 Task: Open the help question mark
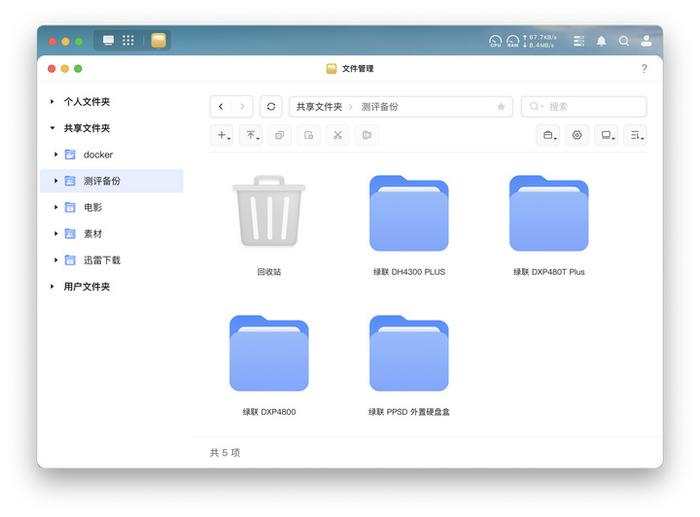(644, 68)
